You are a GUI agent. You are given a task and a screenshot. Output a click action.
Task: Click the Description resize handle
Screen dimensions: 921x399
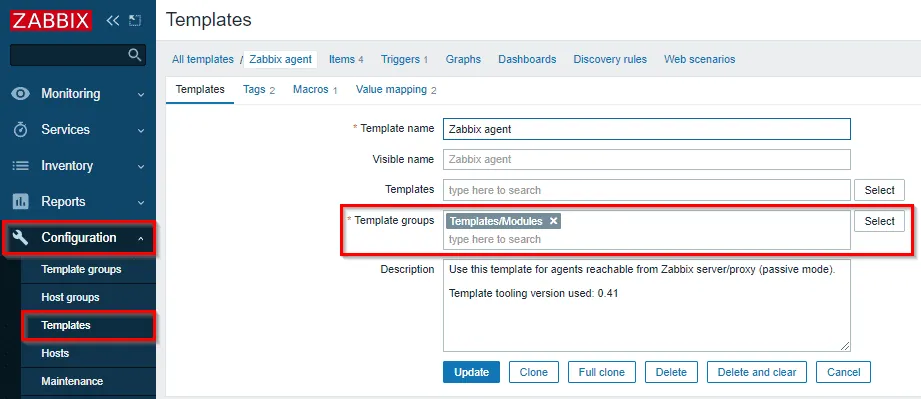coord(845,347)
